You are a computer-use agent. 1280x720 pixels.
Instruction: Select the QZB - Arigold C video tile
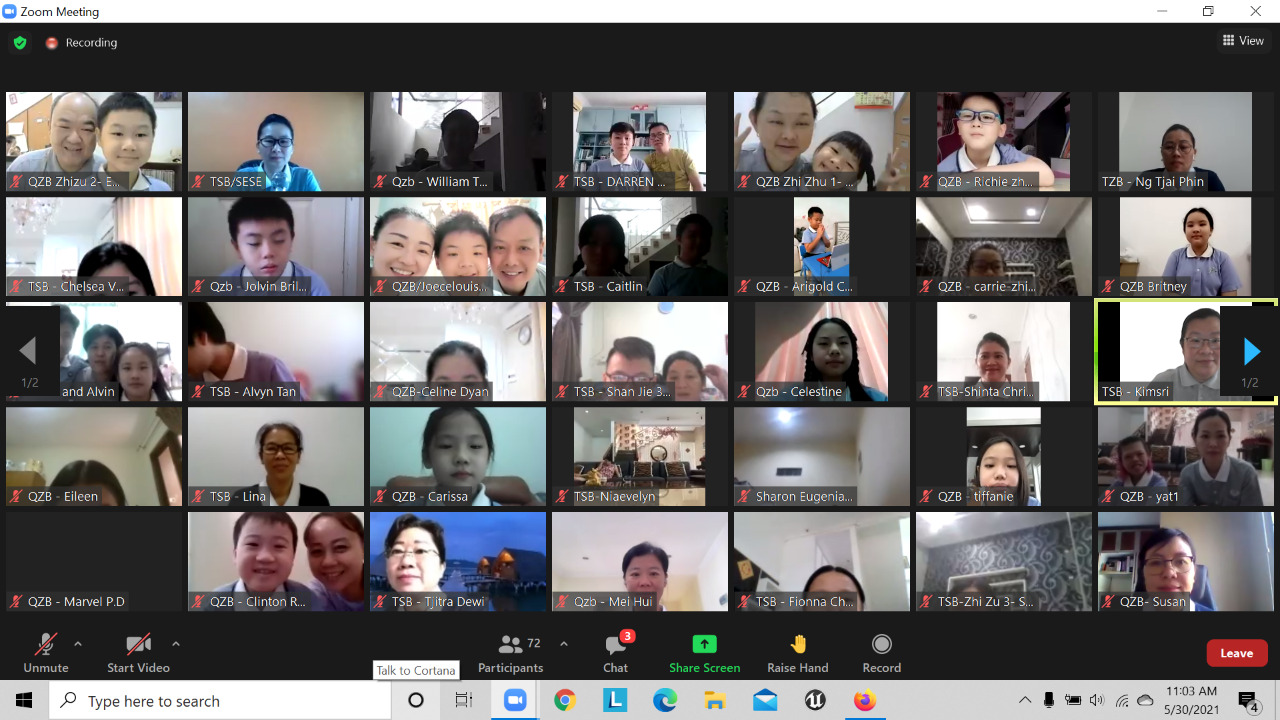822,247
